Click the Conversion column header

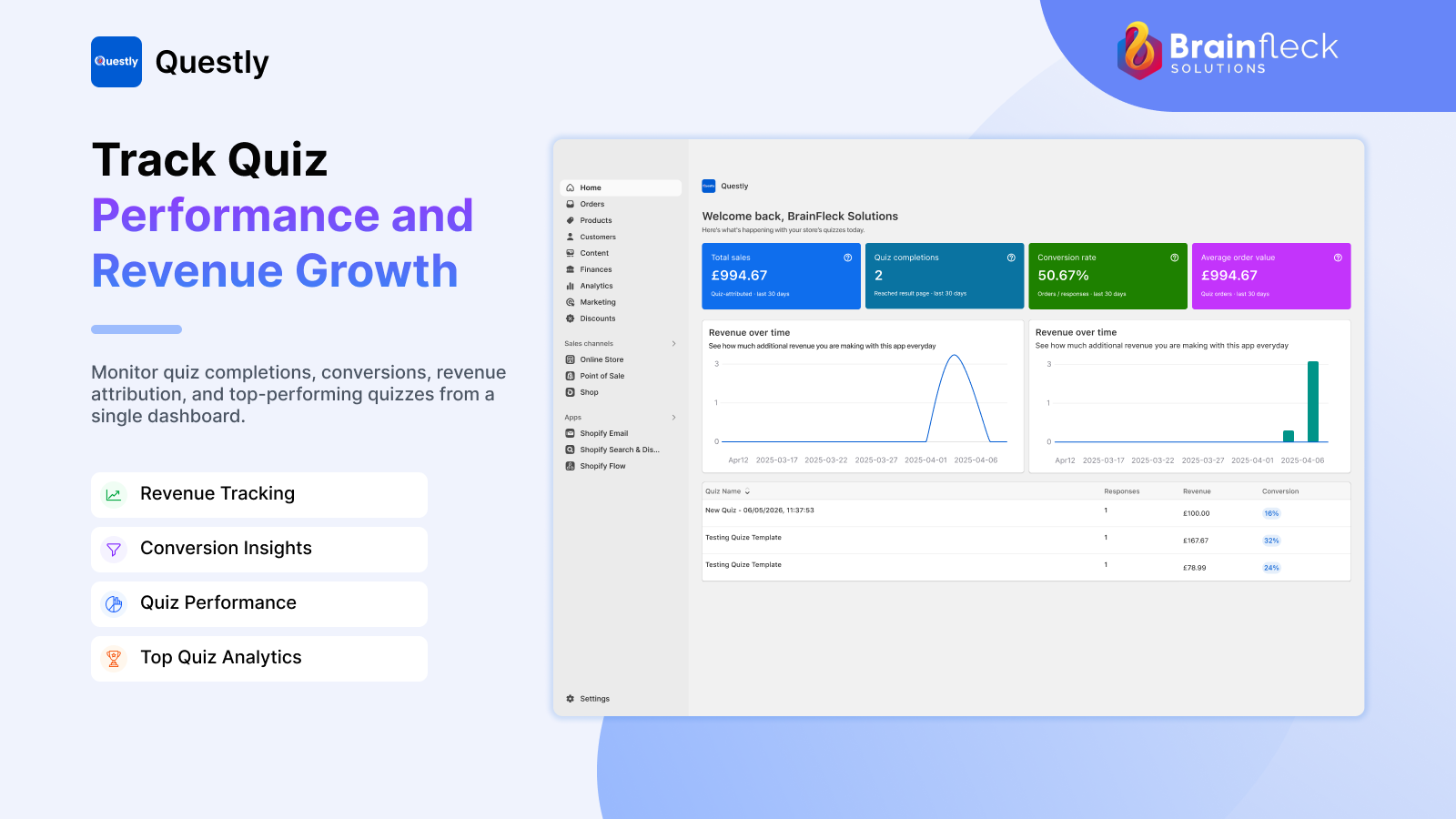pos(1280,491)
